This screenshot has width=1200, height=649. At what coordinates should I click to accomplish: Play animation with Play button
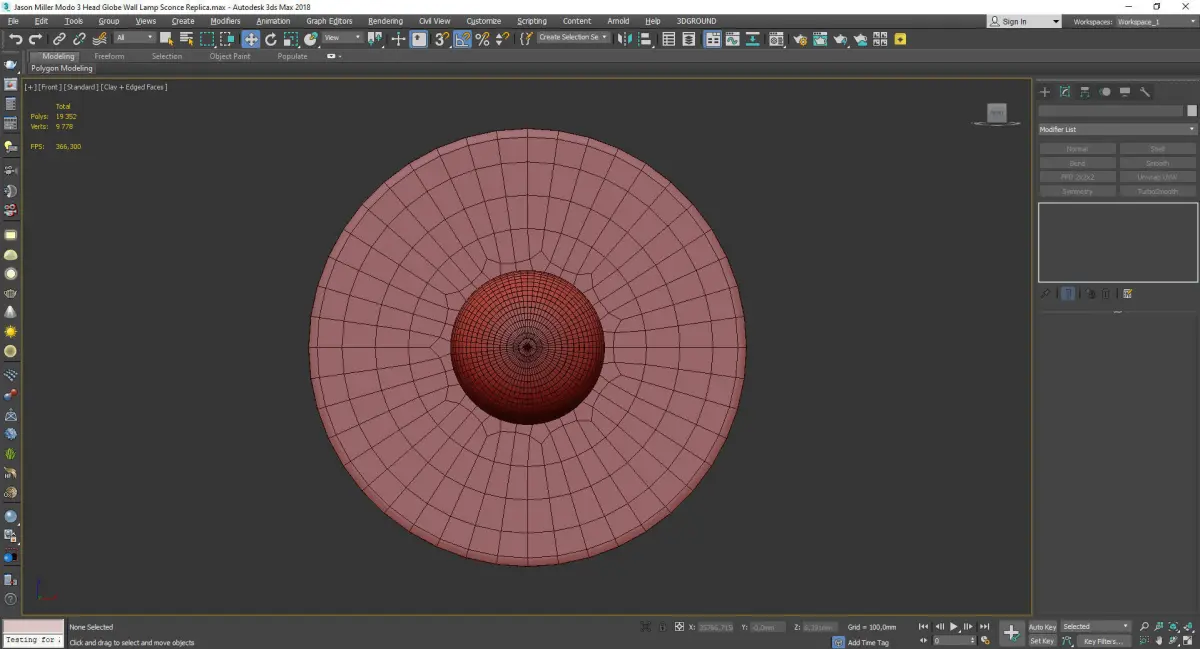pos(954,627)
